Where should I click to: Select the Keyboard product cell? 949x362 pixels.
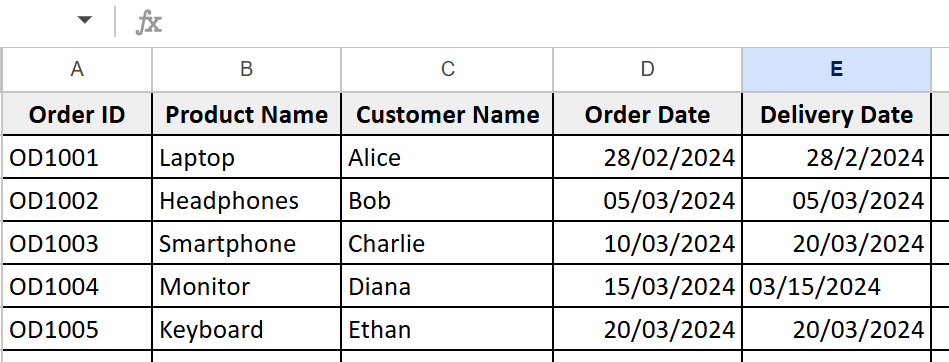(x=246, y=329)
